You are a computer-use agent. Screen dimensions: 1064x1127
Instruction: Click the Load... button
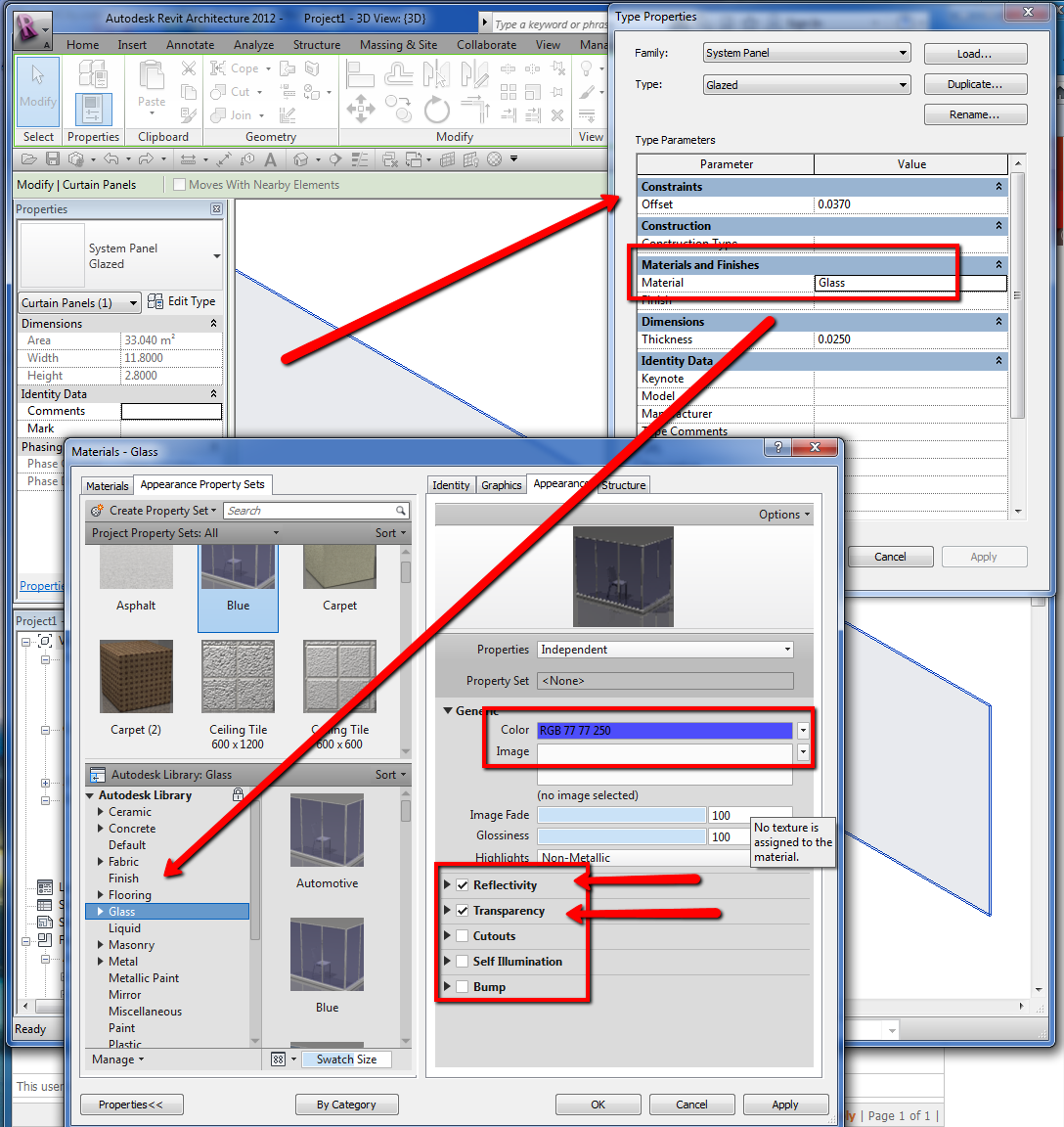pyautogui.click(x=975, y=54)
